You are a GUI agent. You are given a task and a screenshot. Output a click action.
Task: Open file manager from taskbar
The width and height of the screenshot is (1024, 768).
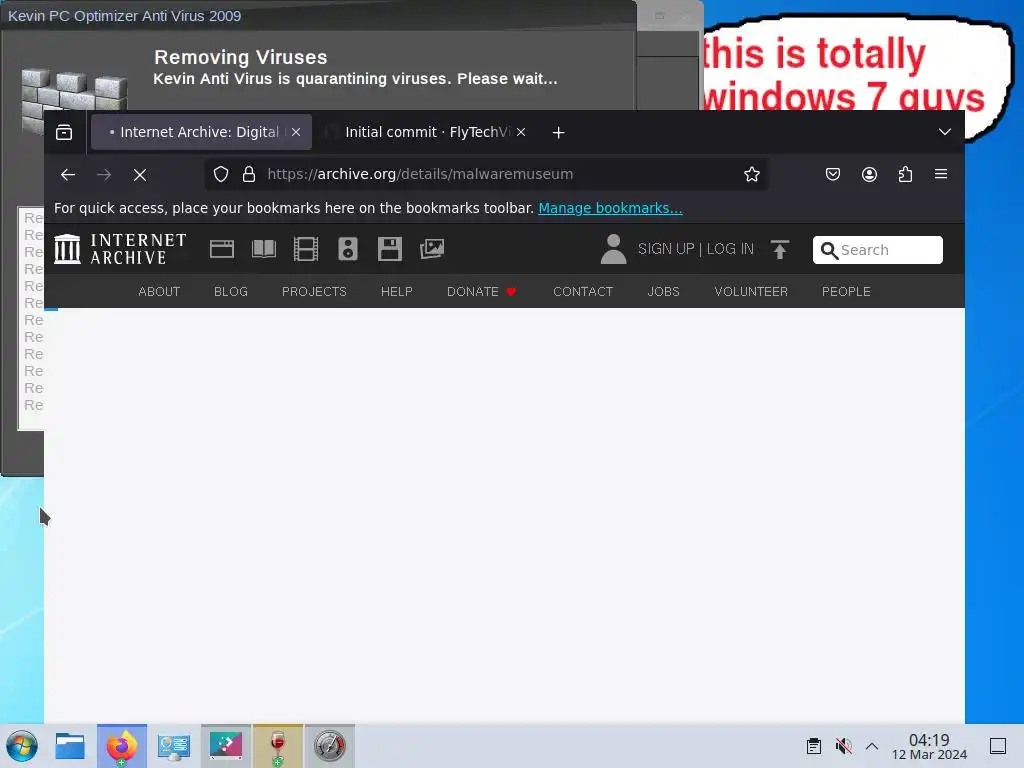70,746
